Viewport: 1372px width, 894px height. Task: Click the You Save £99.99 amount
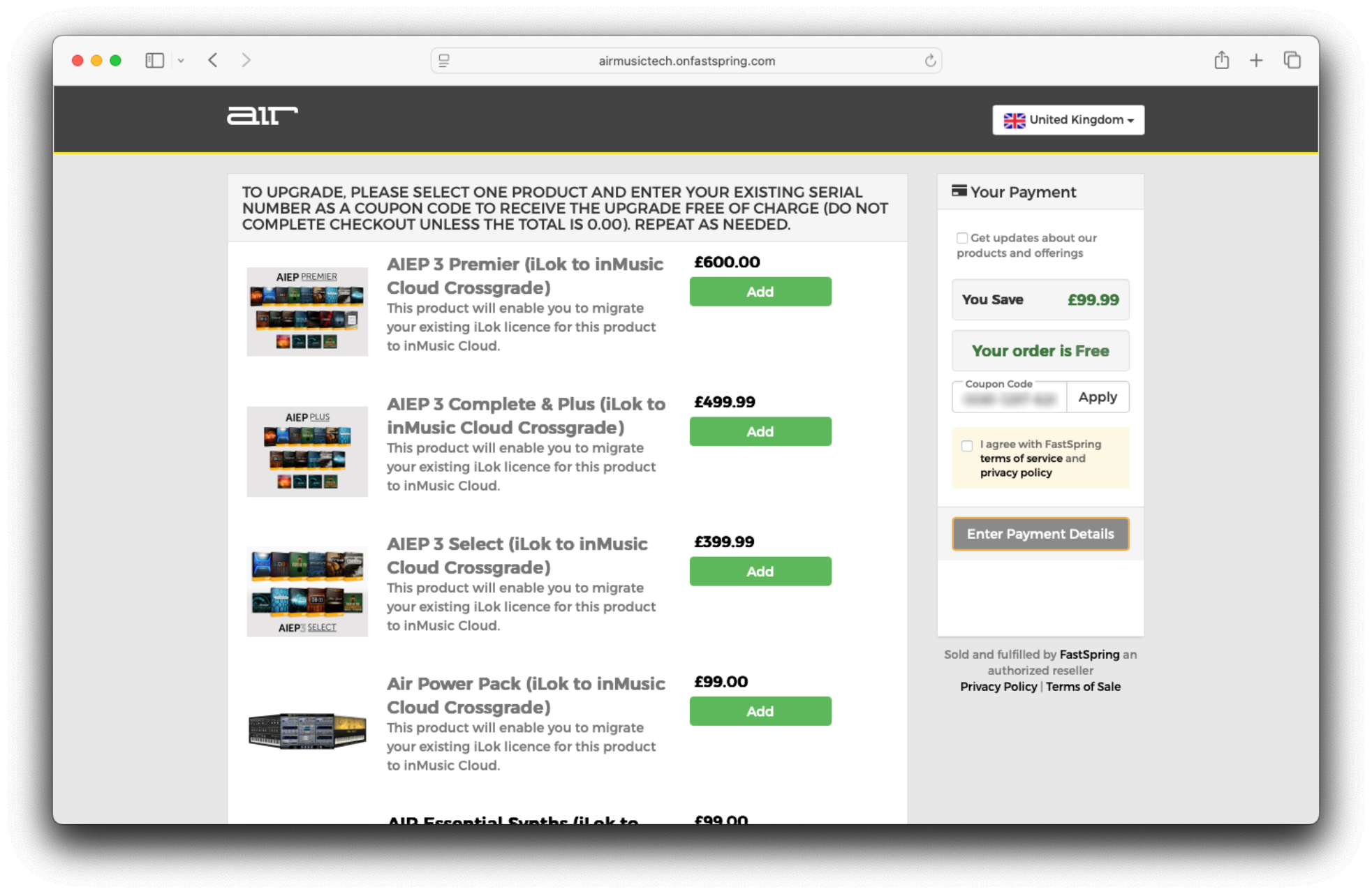1093,300
